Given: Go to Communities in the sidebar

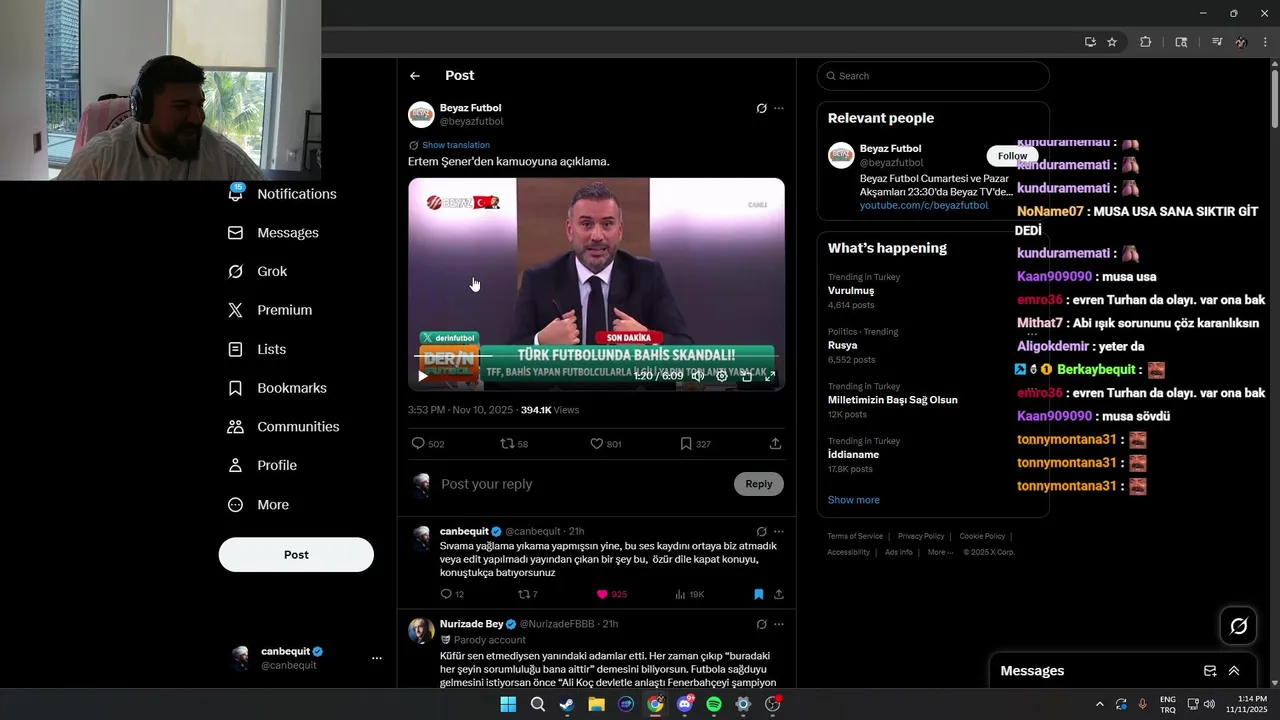Looking at the screenshot, I should point(284,427).
